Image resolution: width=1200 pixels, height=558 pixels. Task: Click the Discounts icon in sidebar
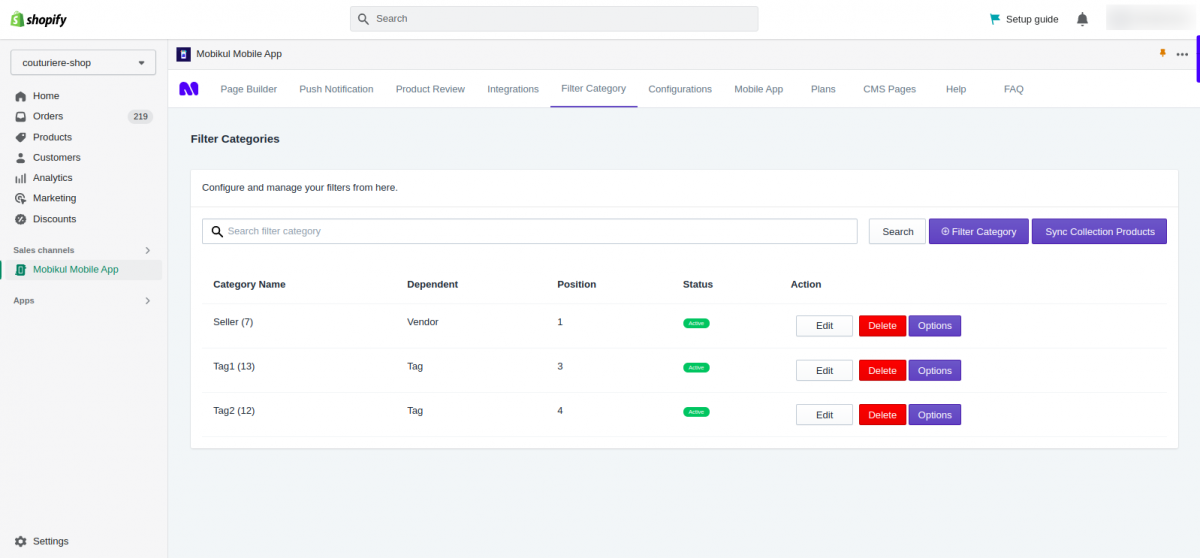tap(21, 219)
